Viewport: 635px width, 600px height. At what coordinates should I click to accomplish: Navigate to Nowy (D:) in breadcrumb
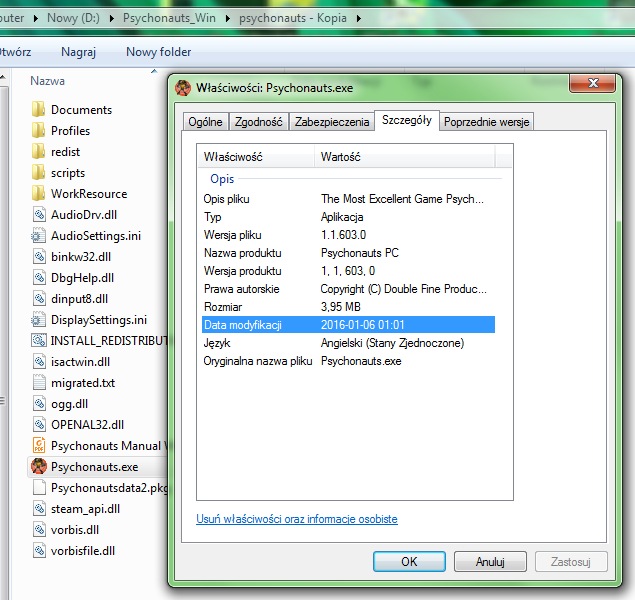coord(73,18)
